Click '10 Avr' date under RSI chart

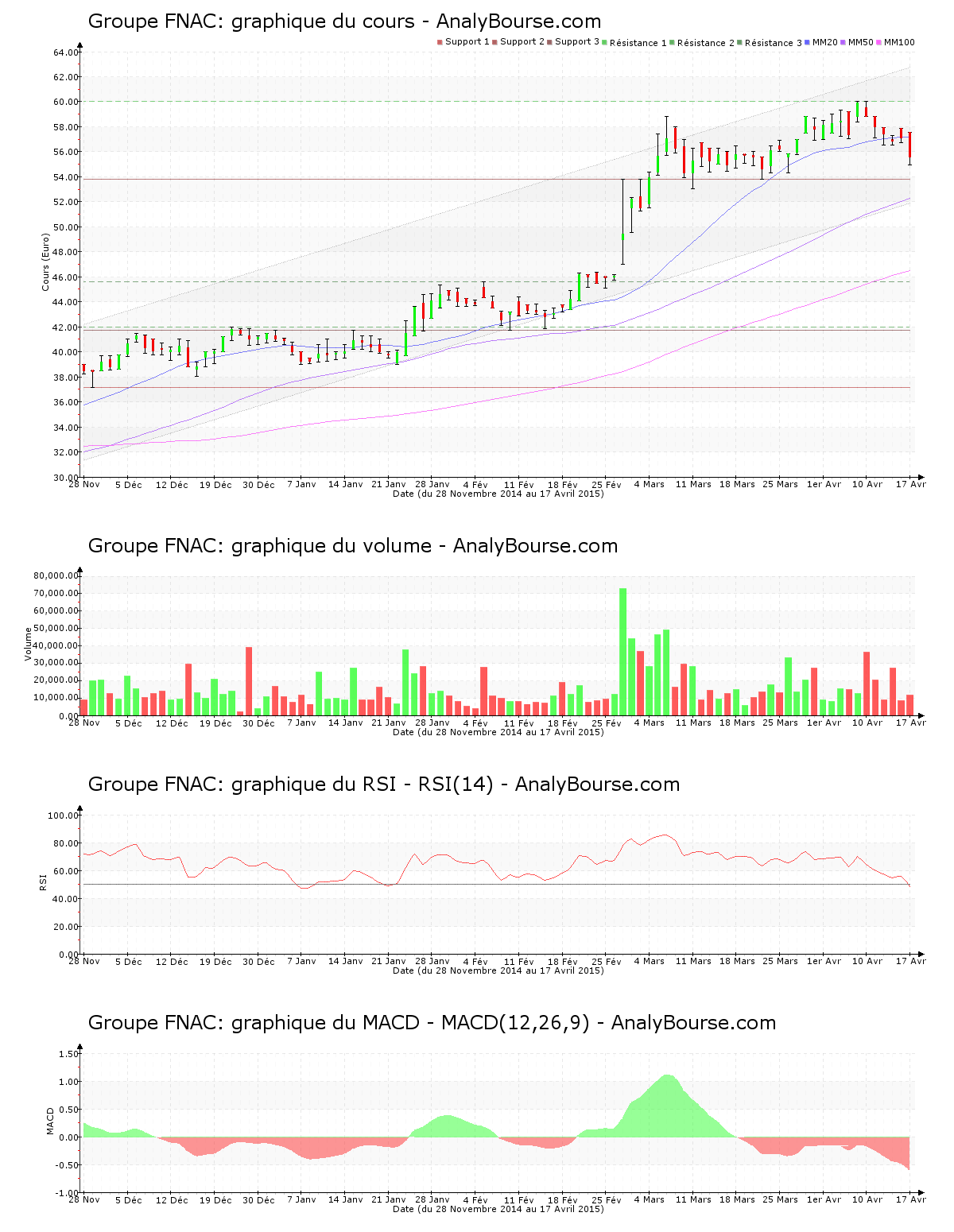coord(867,962)
